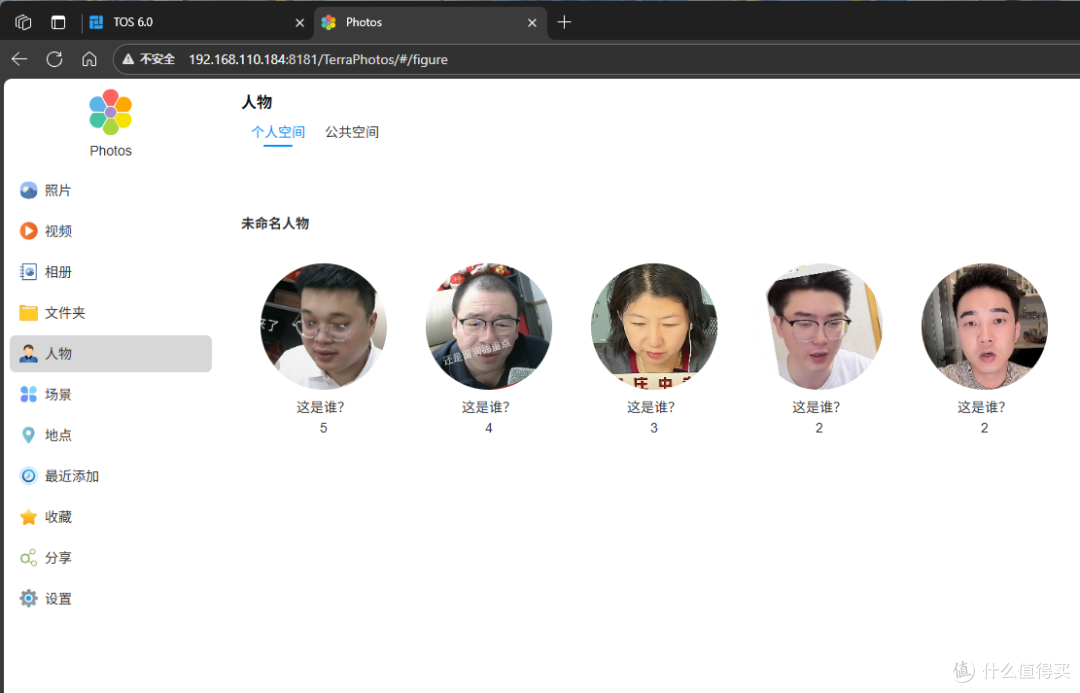
Task: Open the person thumbnail with 5 photos
Action: pyautogui.click(x=323, y=326)
